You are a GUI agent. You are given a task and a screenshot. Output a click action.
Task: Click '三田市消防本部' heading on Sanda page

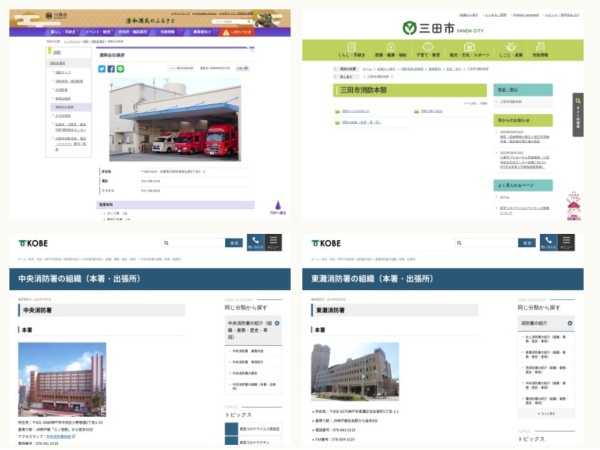tap(364, 90)
